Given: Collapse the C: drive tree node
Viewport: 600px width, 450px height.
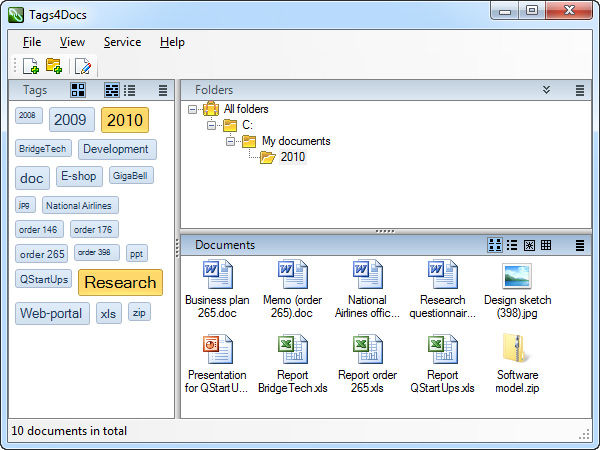Looking at the screenshot, I should click(x=212, y=125).
